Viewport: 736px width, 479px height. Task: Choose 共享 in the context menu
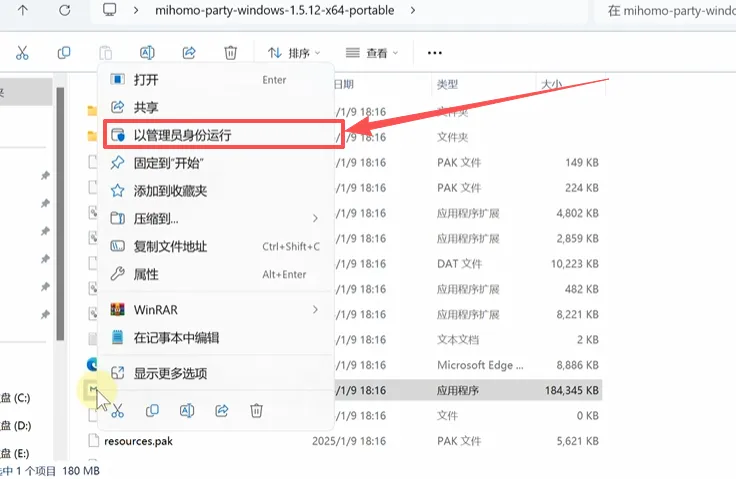click(216, 108)
